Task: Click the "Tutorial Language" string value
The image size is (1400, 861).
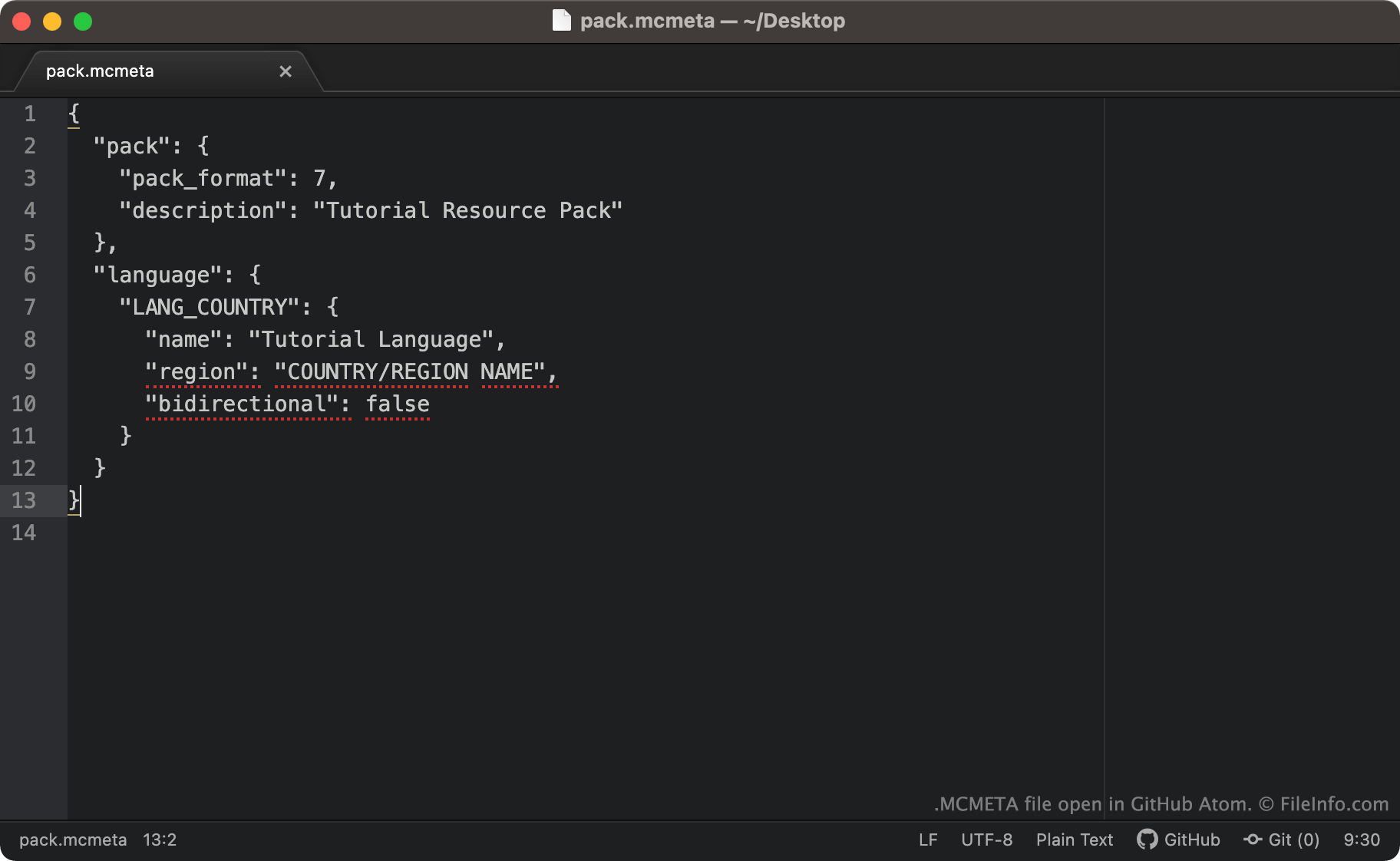Action: tap(371, 339)
